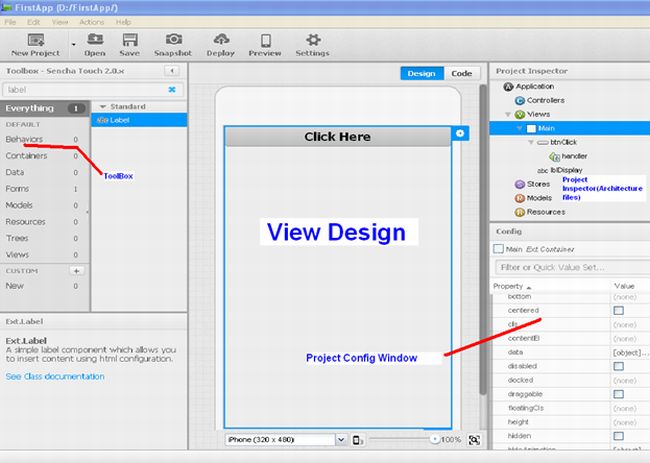Screen dimensions: 650x463
Task: Select the Models toolbox category
Action: coord(45,205)
